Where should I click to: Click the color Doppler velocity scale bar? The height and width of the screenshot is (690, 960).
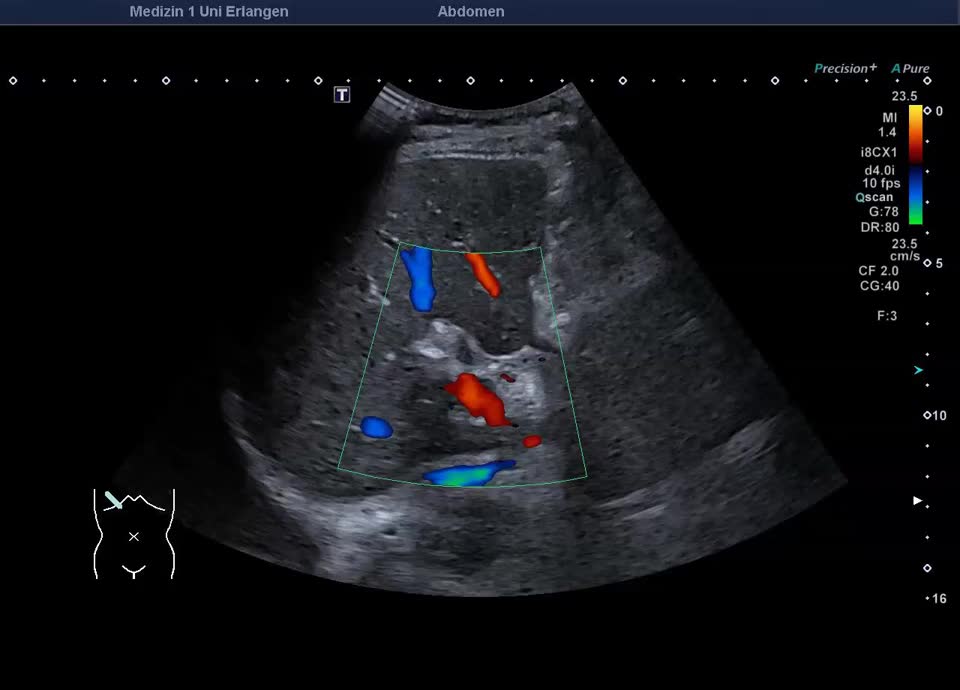[x=915, y=165]
